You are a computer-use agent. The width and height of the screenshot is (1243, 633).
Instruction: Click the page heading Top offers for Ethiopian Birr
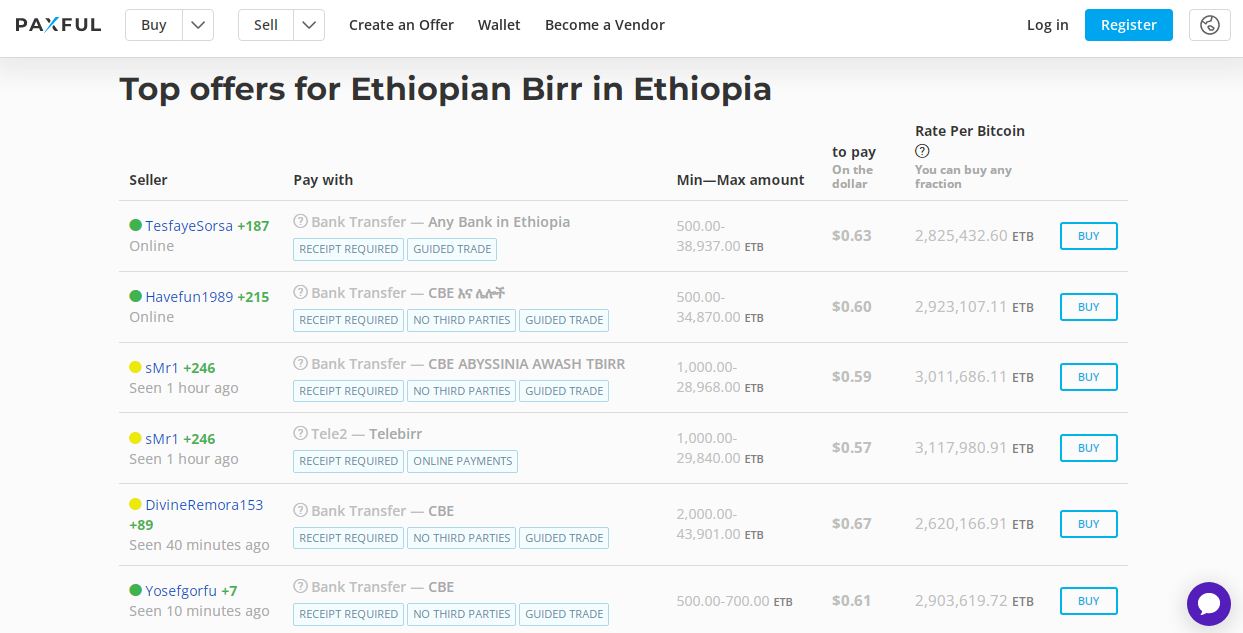[x=446, y=89]
